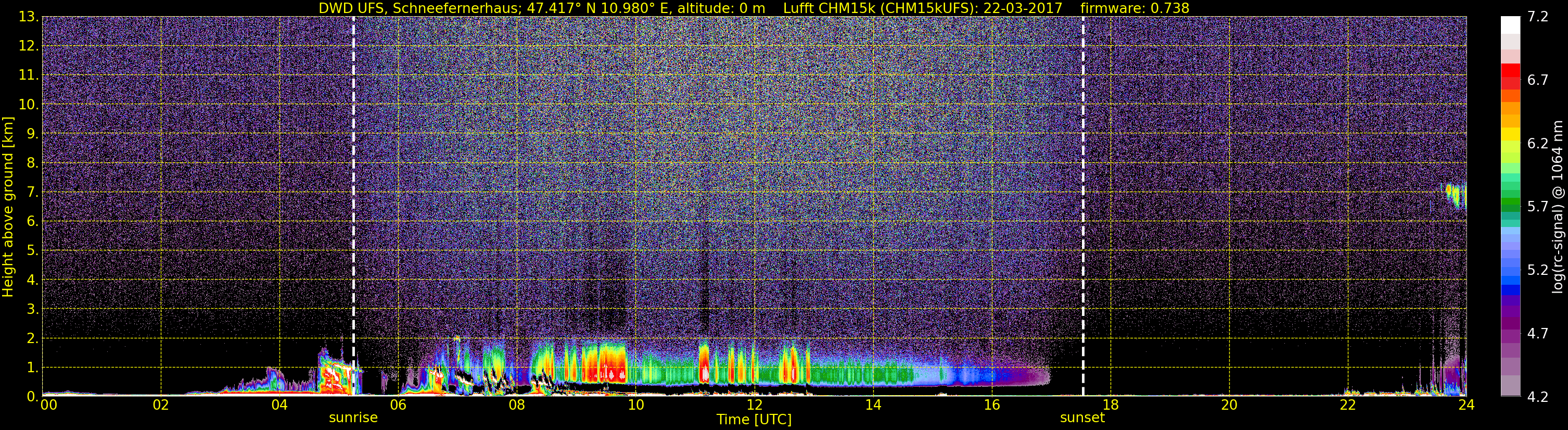Click the '10.' height tick label
The width and height of the screenshot is (1568, 430).
tap(28, 105)
